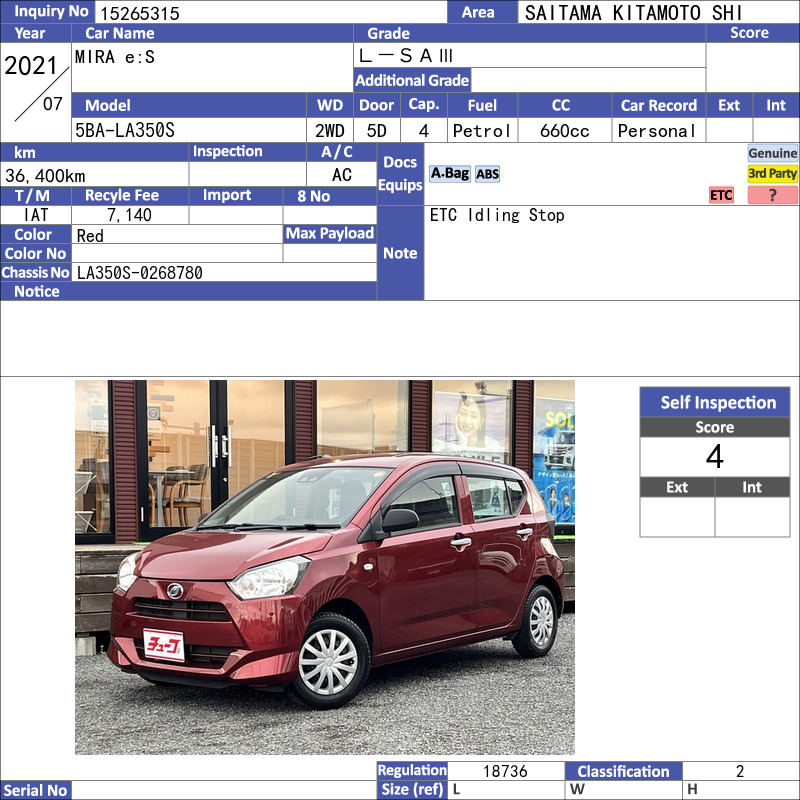Select the color value Red
This screenshot has width=800, height=800.
click(x=90, y=236)
